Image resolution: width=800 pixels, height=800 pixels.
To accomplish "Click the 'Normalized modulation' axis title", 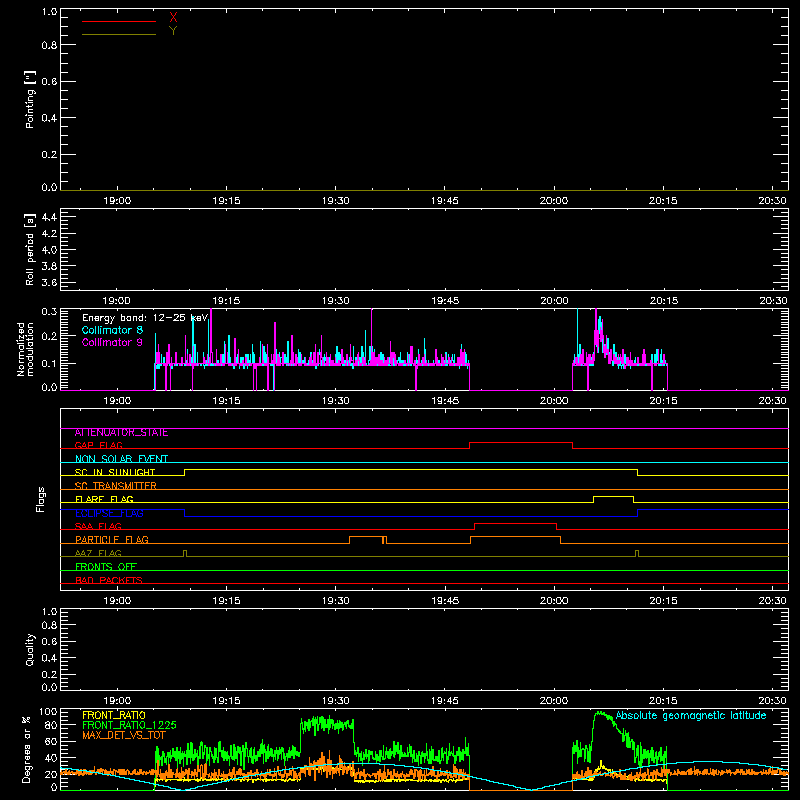I will tap(25, 349).
